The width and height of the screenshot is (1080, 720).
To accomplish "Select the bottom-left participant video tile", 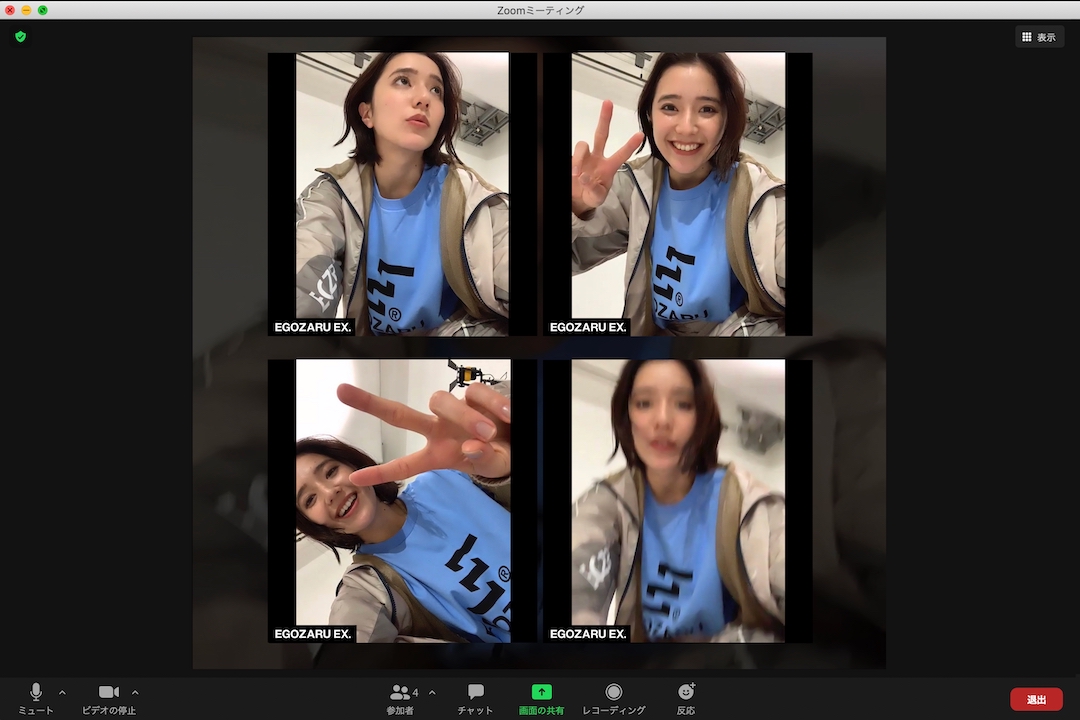I will 402,500.
